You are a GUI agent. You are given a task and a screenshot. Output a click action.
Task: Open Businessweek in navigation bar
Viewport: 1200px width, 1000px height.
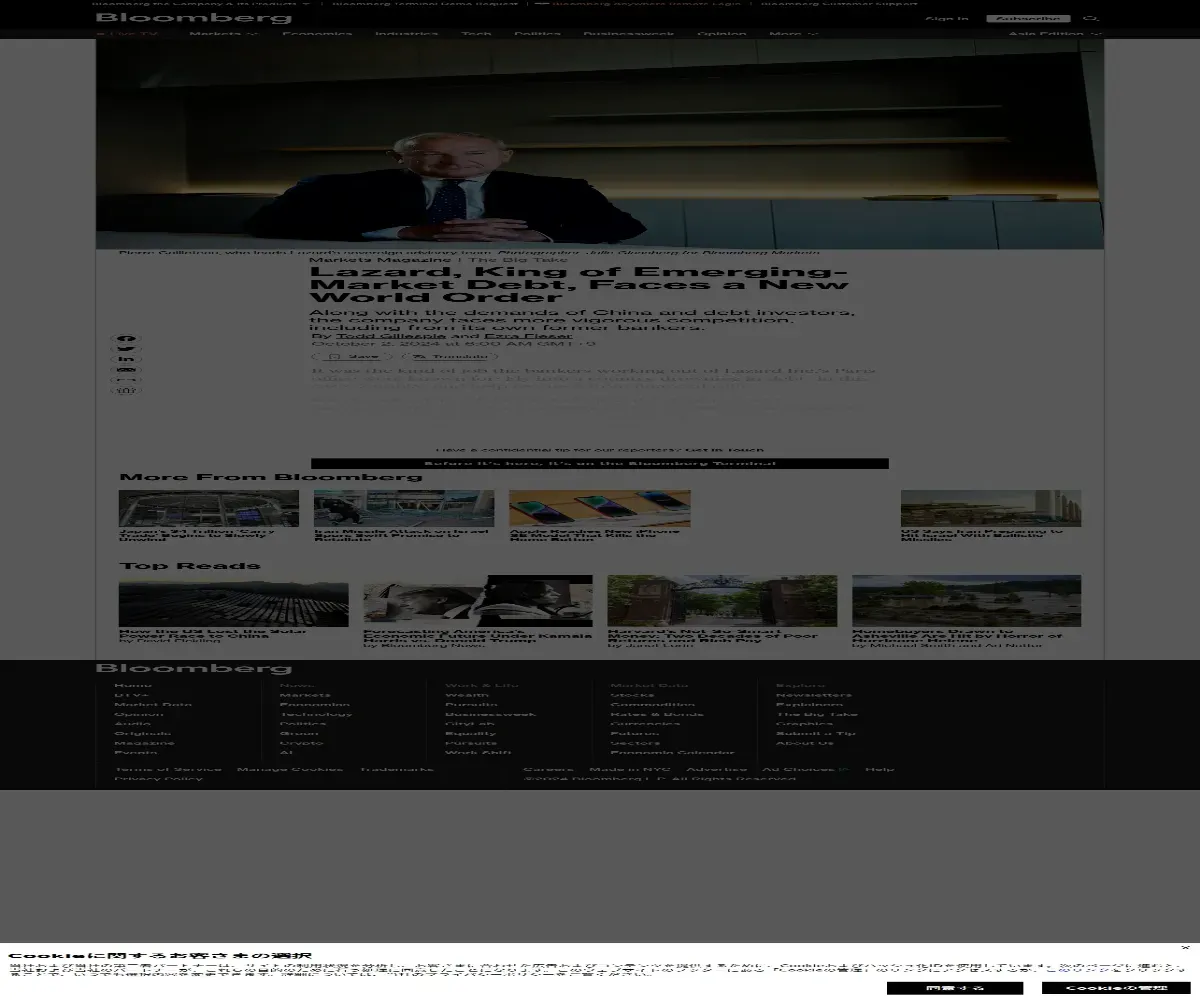[629, 34]
